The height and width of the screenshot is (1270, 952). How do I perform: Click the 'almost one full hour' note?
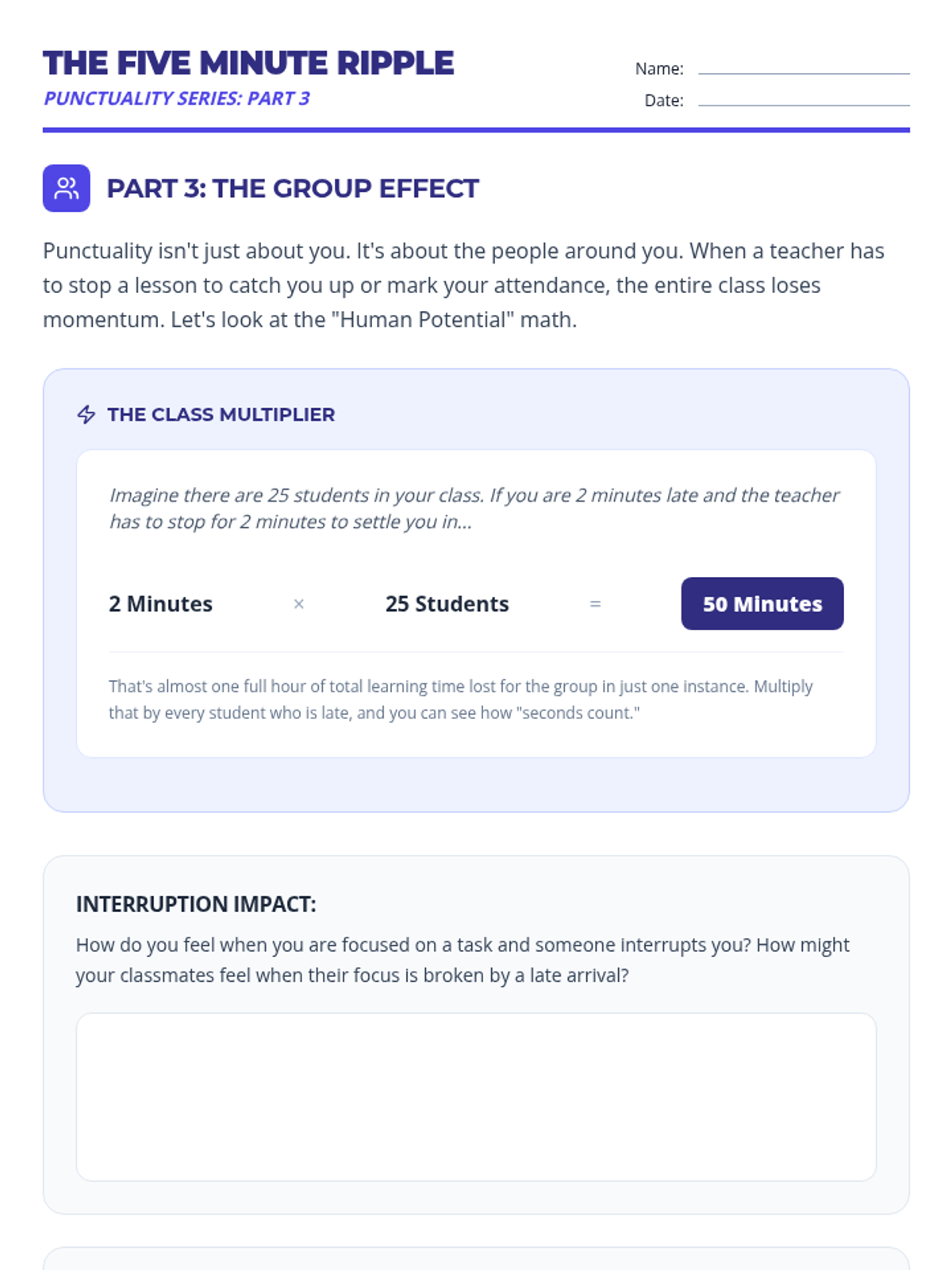click(461, 699)
